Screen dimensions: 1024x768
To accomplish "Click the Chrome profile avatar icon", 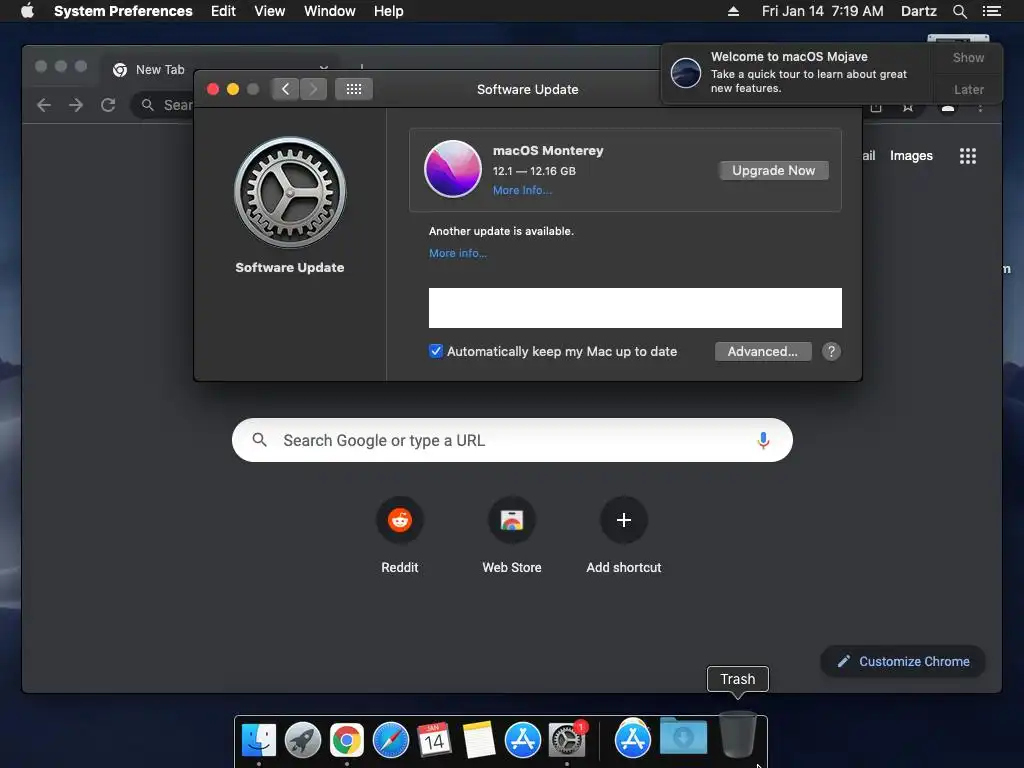I will pyautogui.click(x=948, y=108).
